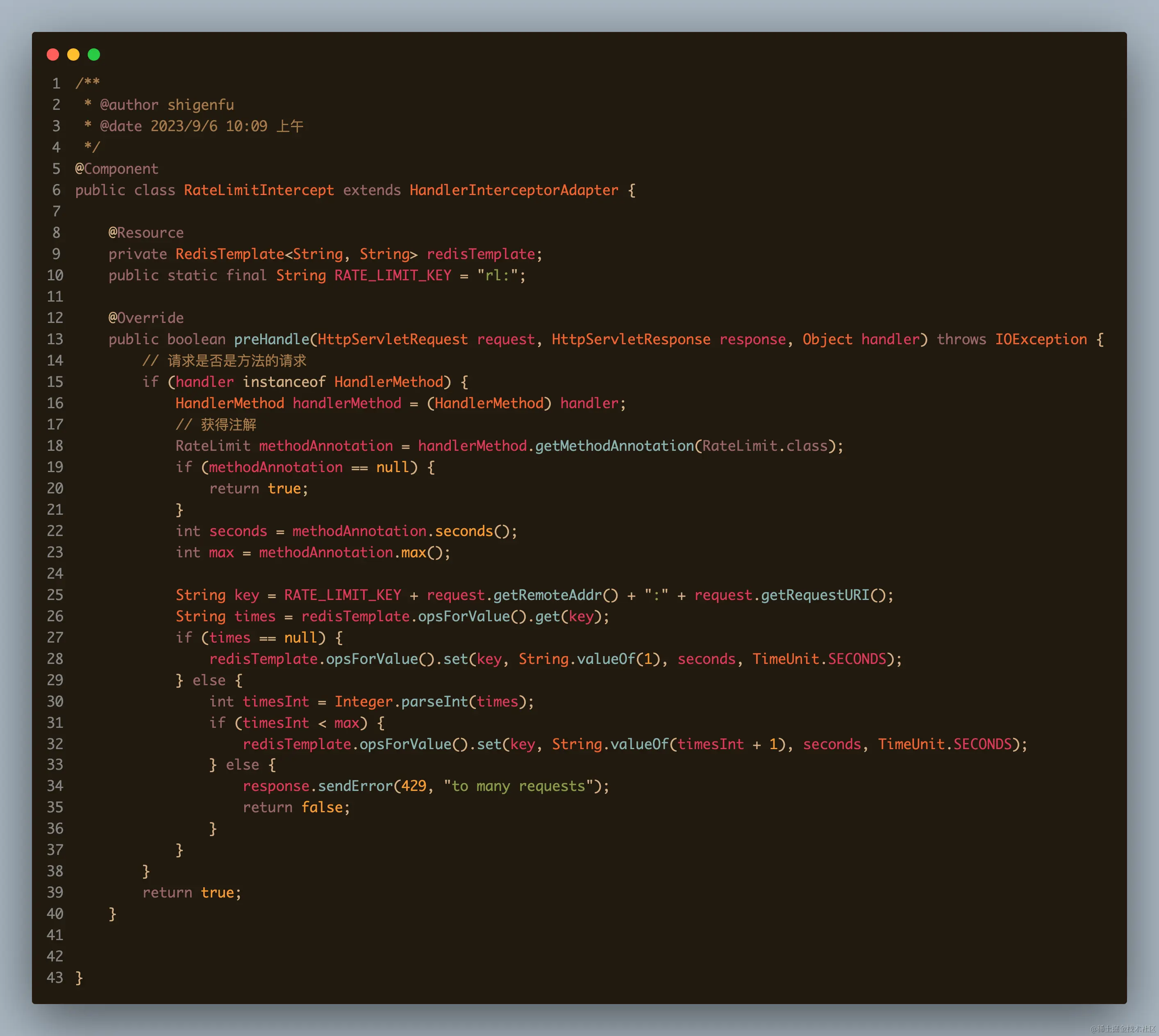
Task: Click line number 13 in gutter
Action: (x=55, y=339)
